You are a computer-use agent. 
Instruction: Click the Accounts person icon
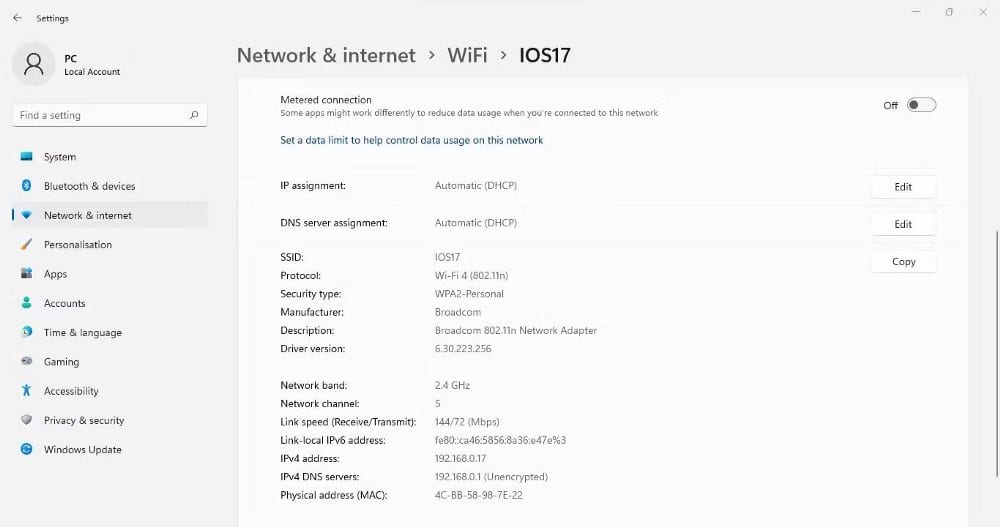point(26,303)
